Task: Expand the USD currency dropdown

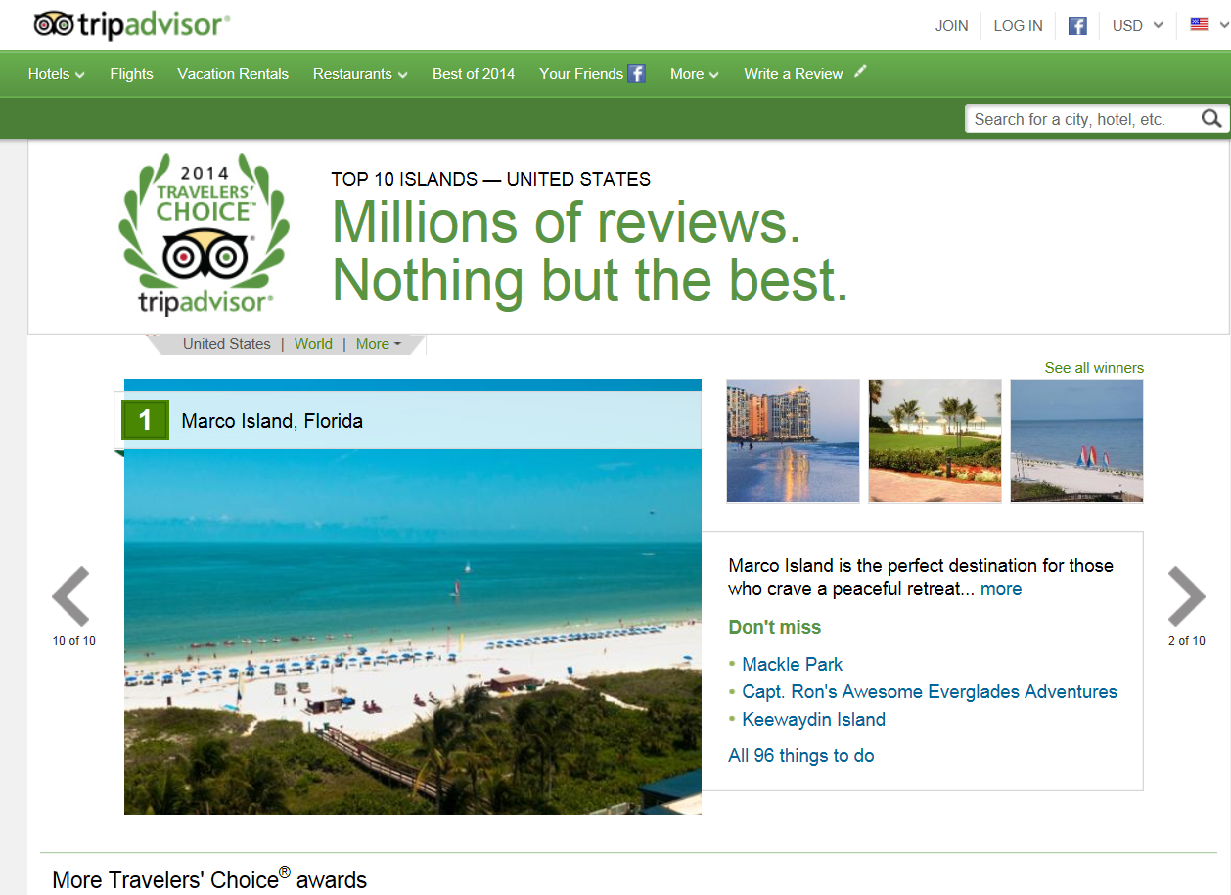Action: 1137,26
